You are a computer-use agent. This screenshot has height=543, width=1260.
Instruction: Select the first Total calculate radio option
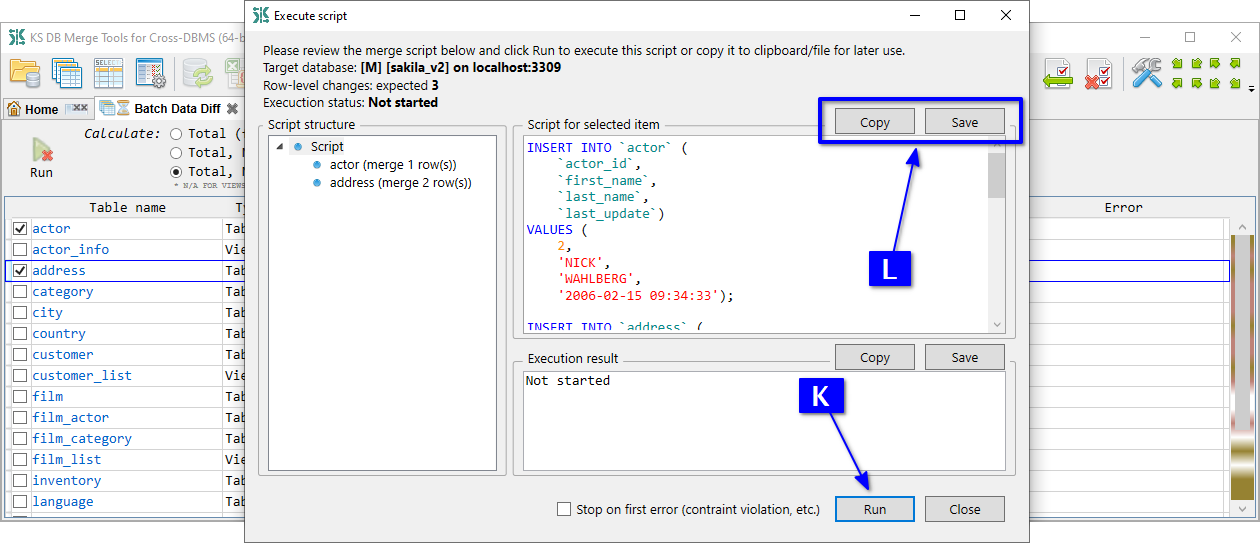(176, 133)
